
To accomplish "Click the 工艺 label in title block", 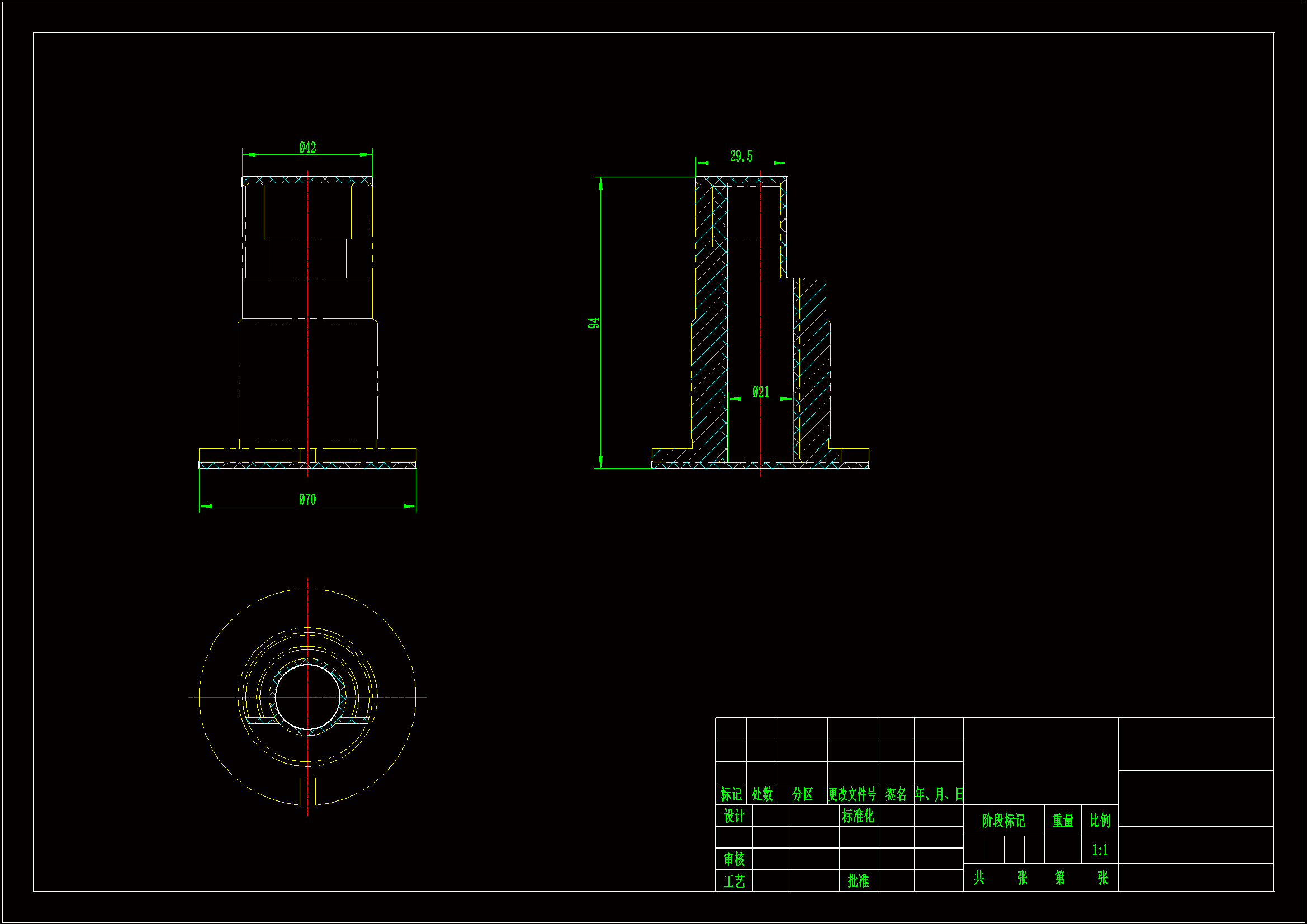I will point(734,881).
